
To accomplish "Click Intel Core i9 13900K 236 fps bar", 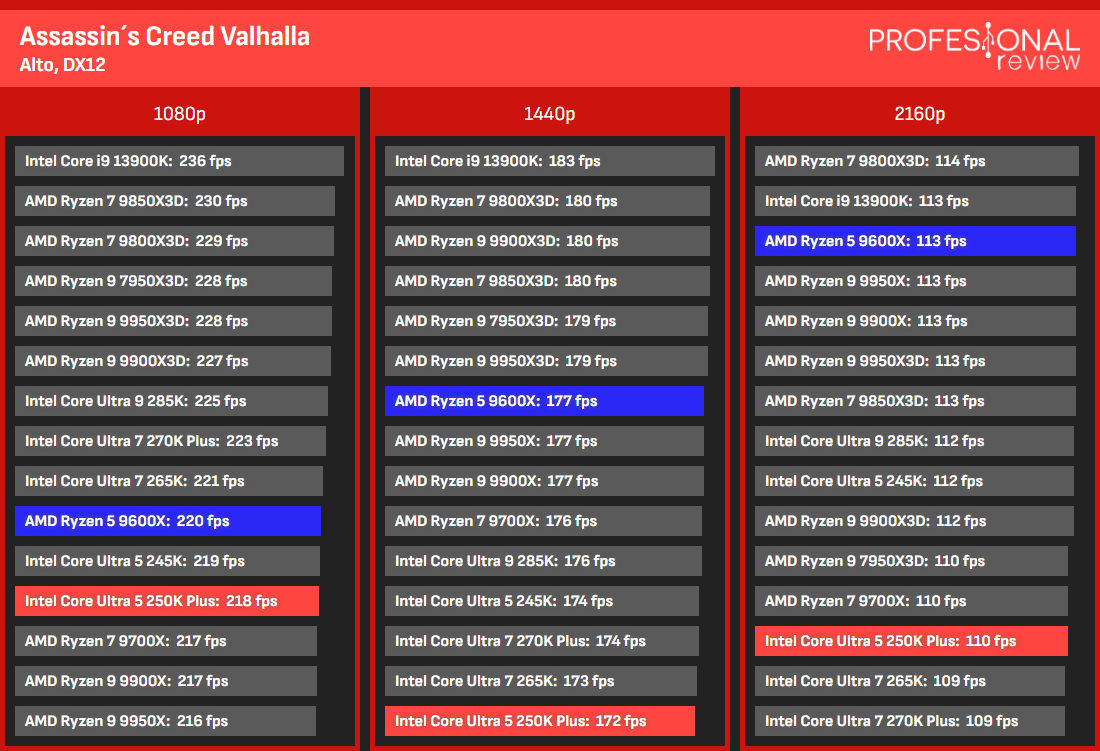I will [x=180, y=161].
